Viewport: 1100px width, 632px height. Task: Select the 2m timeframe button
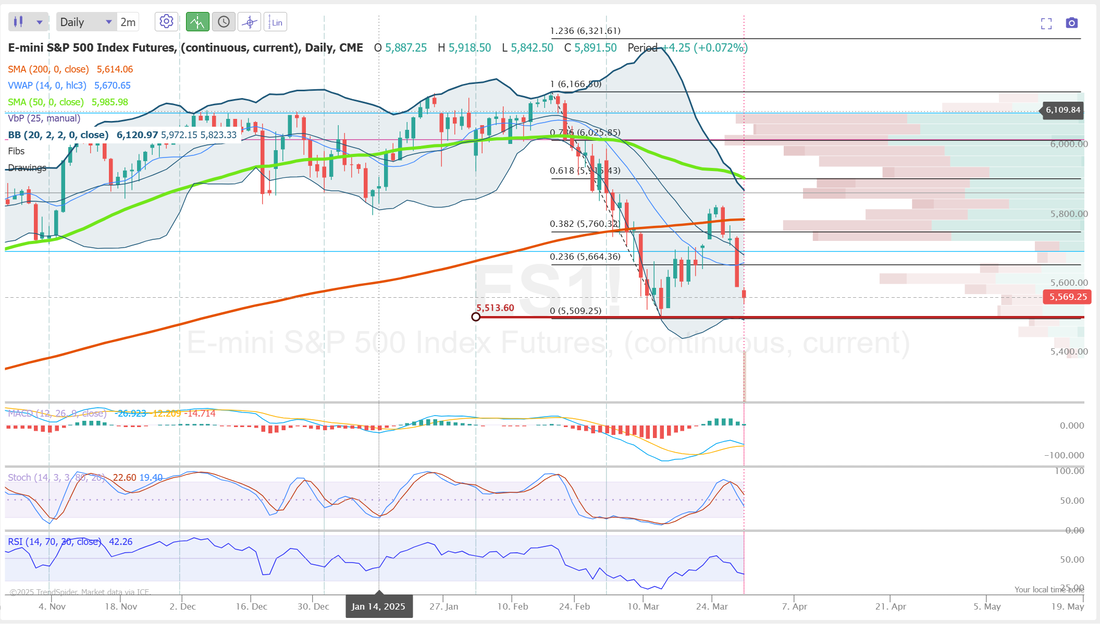pyautogui.click(x=128, y=22)
